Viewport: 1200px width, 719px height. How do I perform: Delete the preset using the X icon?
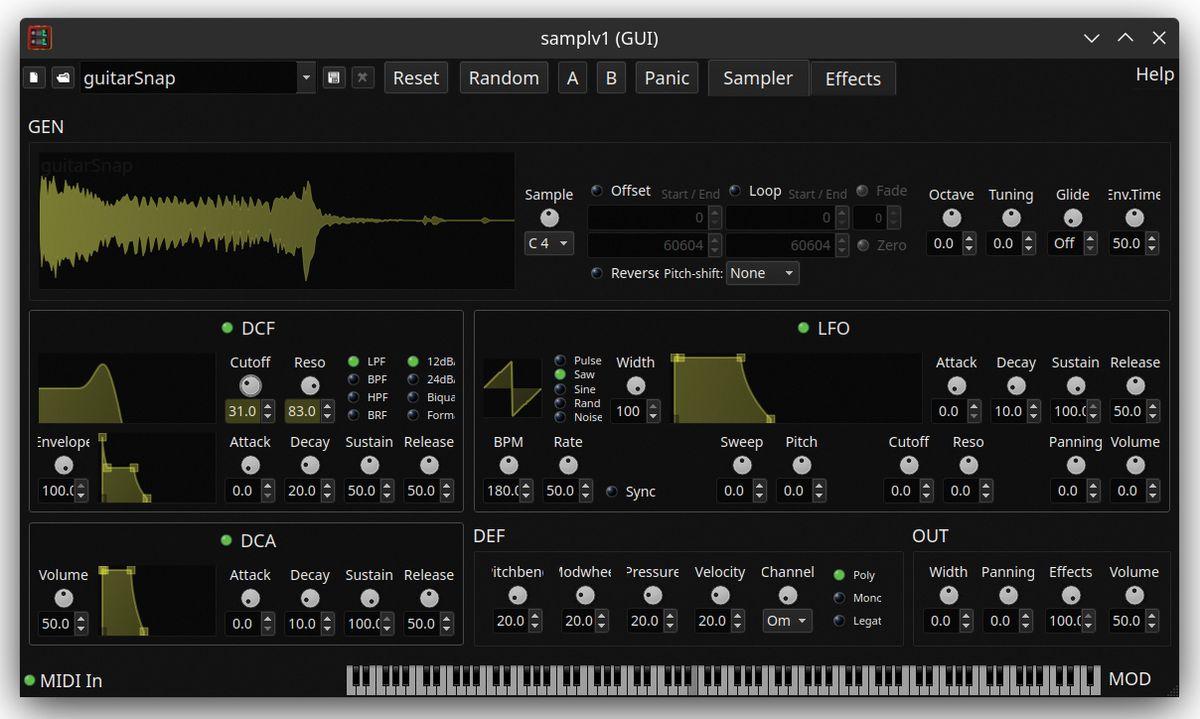(x=361, y=77)
